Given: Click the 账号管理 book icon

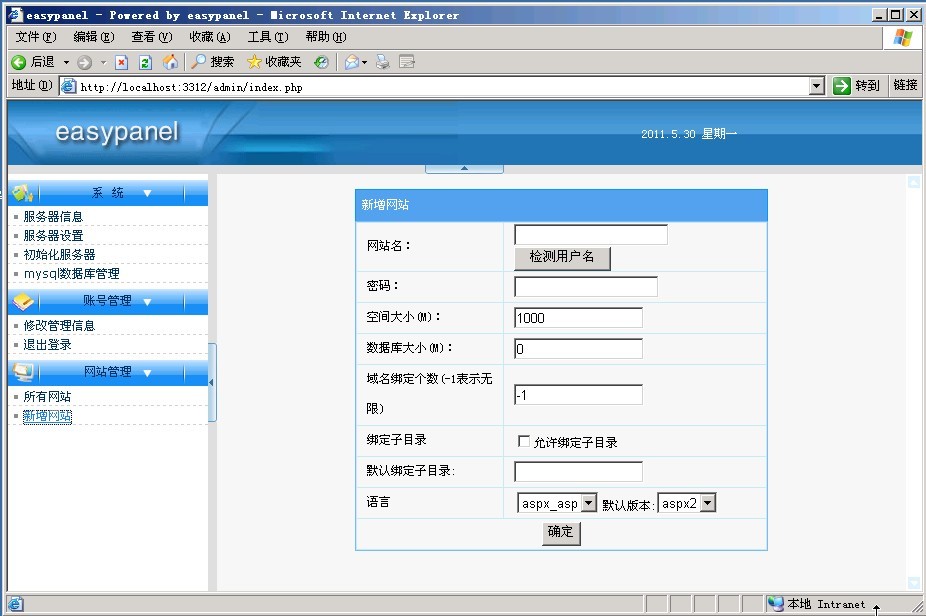Looking at the screenshot, I should pyautogui.click(x=23, y=301).
